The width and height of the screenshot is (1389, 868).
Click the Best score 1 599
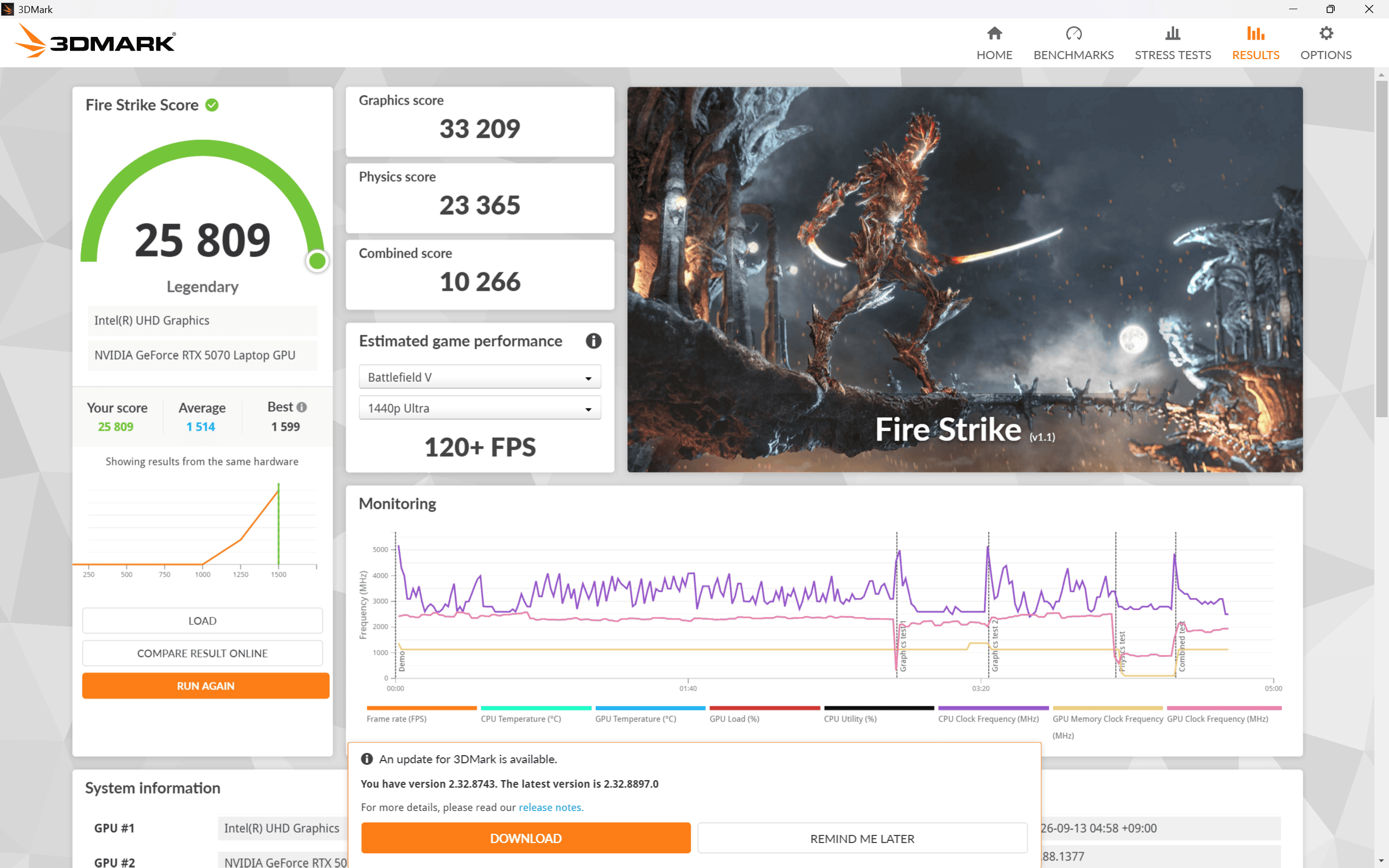tap(285, 426)
